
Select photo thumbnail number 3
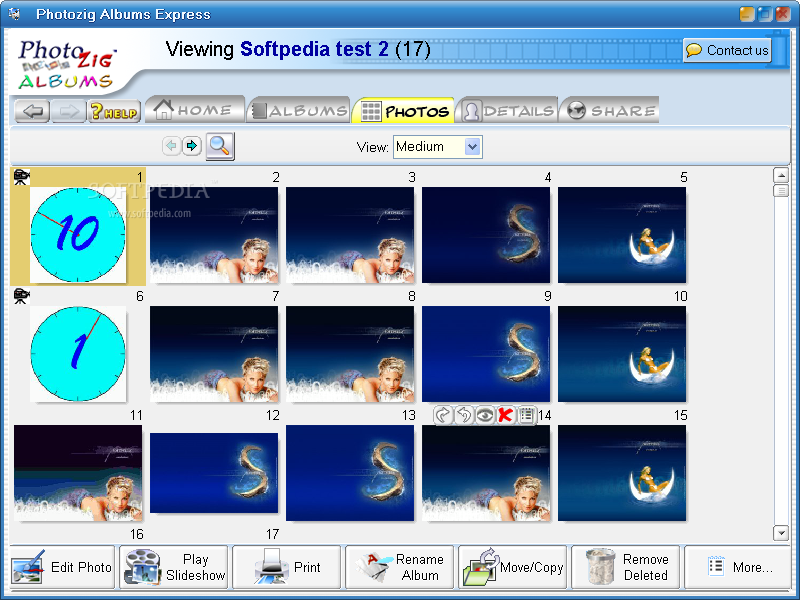pos(350,235)
